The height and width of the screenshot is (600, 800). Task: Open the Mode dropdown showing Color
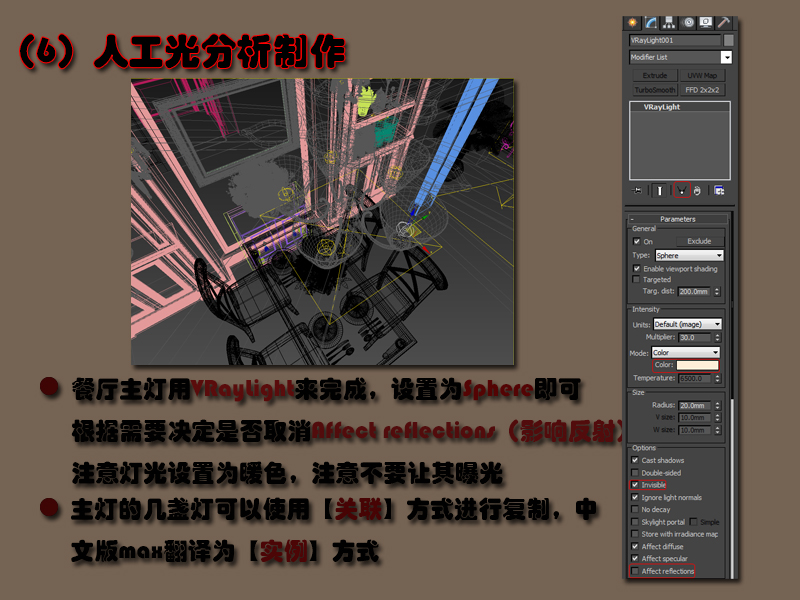686,353
